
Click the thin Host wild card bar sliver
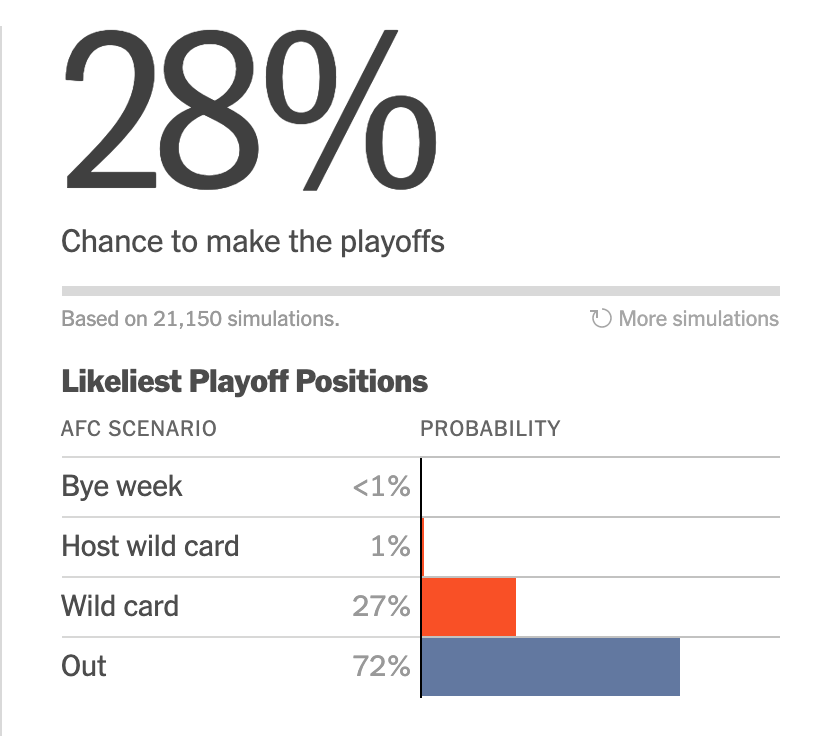(423, 546)
